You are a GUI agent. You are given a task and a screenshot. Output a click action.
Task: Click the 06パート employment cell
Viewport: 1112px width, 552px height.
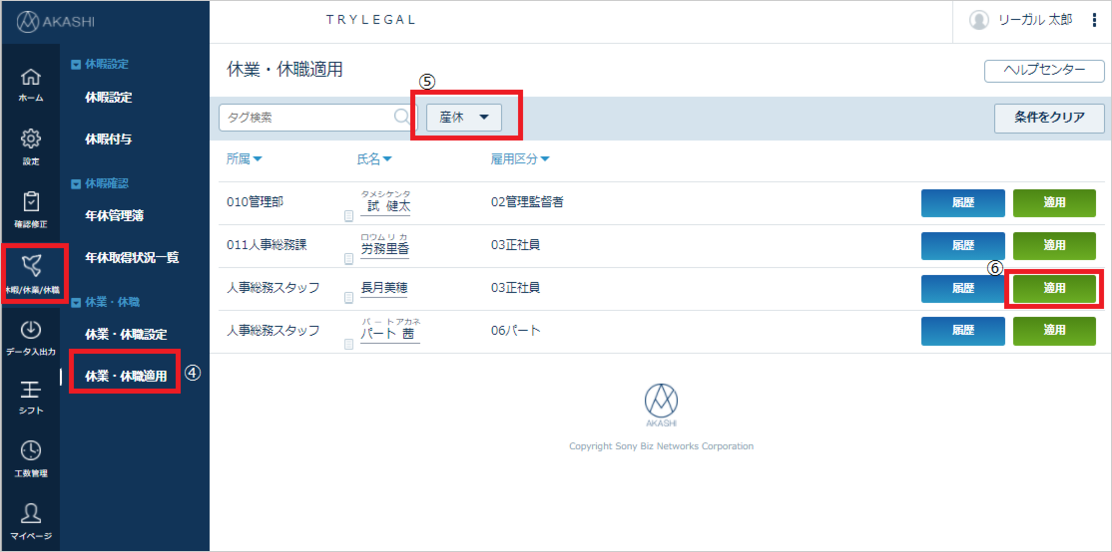516,331
